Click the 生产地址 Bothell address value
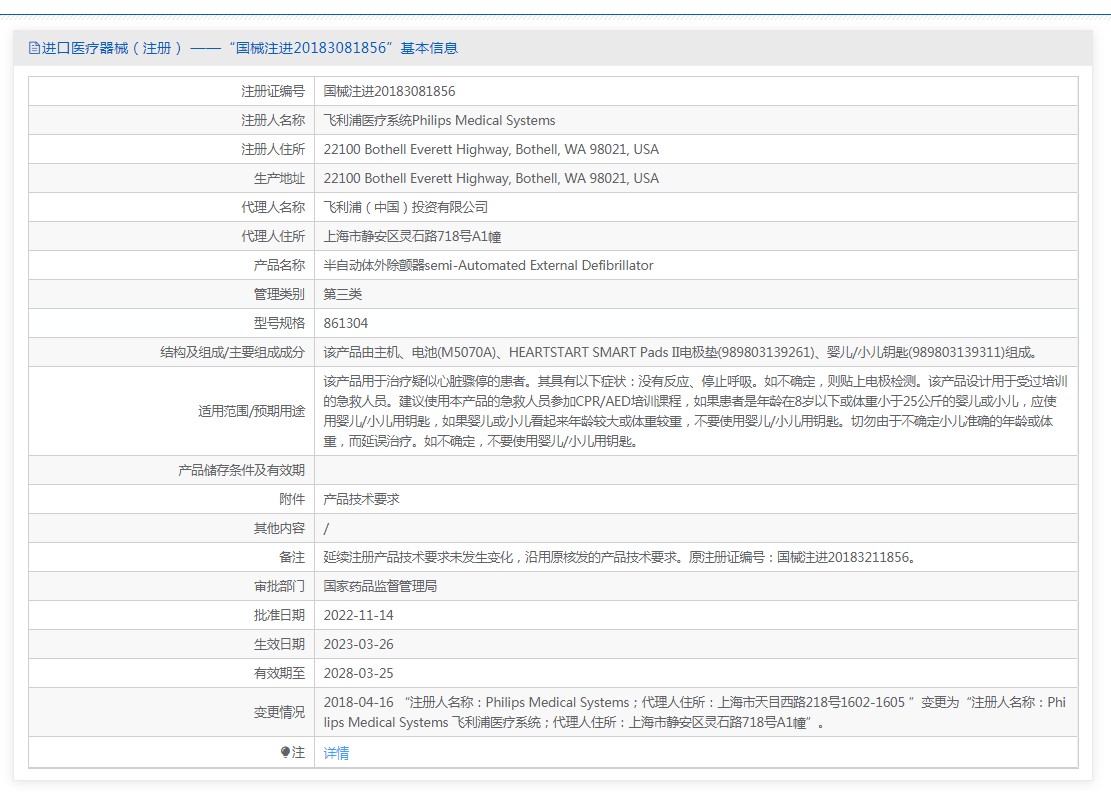Viewport: 1111px width, 796px height. [491, 178]
